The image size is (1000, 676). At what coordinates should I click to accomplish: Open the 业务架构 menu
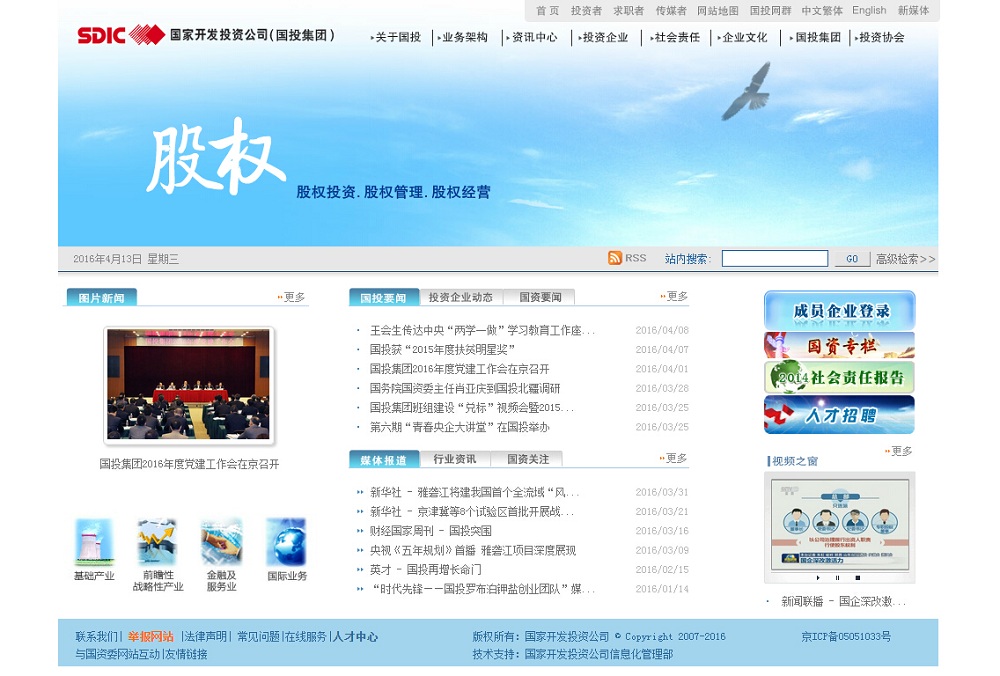click(463, 38)
